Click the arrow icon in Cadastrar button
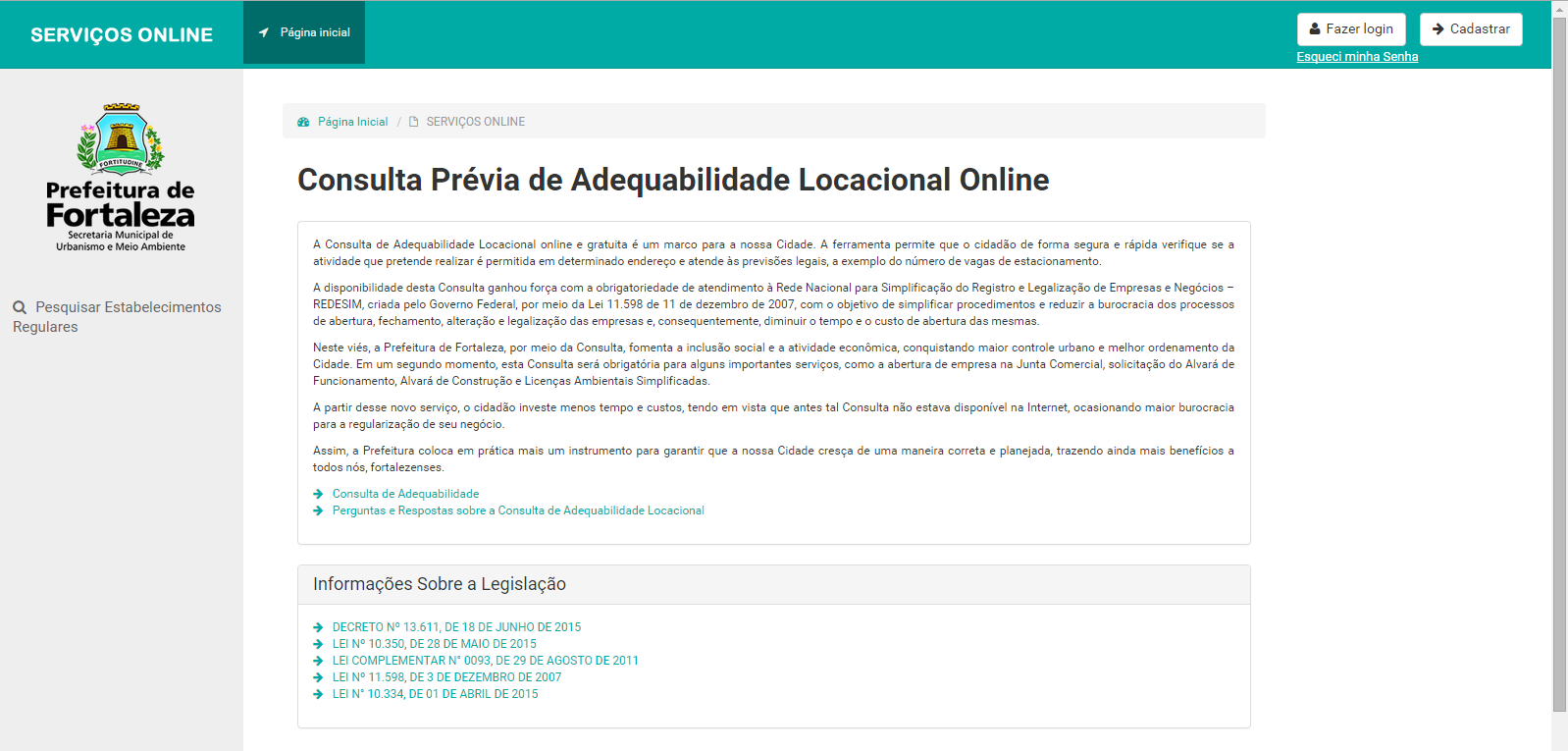The width and height of the screenshot is (1568, 751). [x=1438, y=29]
